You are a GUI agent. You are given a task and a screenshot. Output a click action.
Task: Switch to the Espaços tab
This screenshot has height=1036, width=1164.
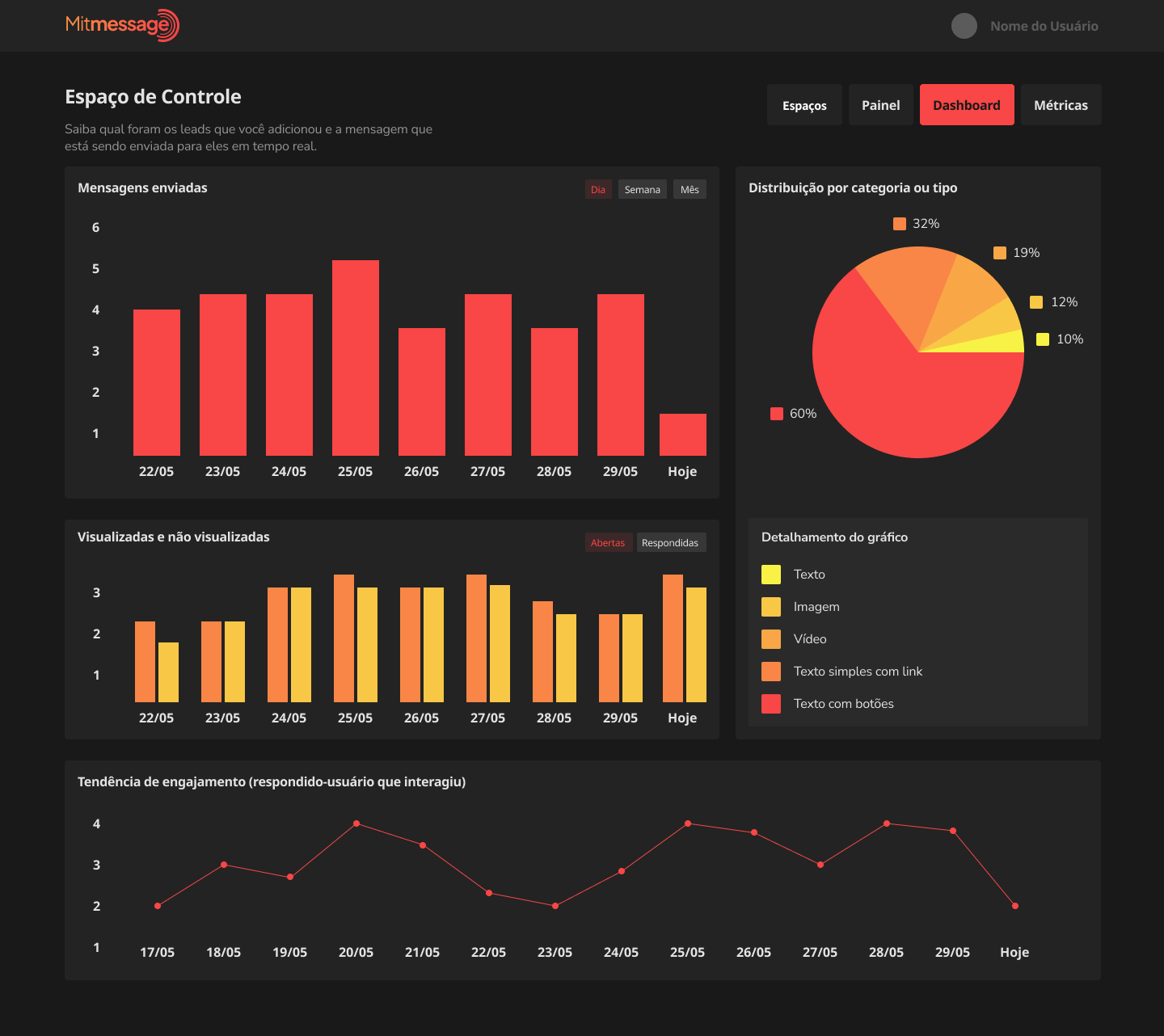click(x=804, y=105)
